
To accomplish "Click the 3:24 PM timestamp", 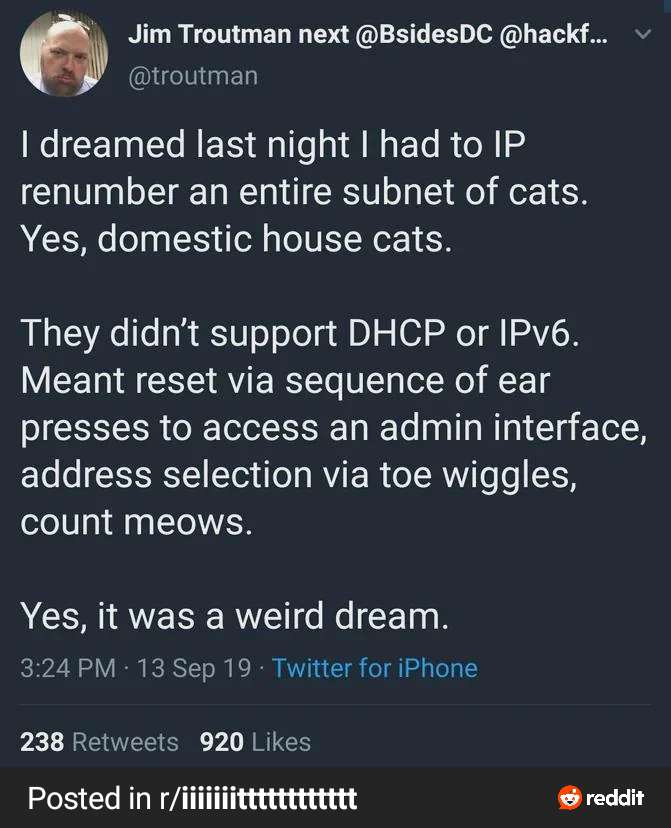I will click(68, 668).
